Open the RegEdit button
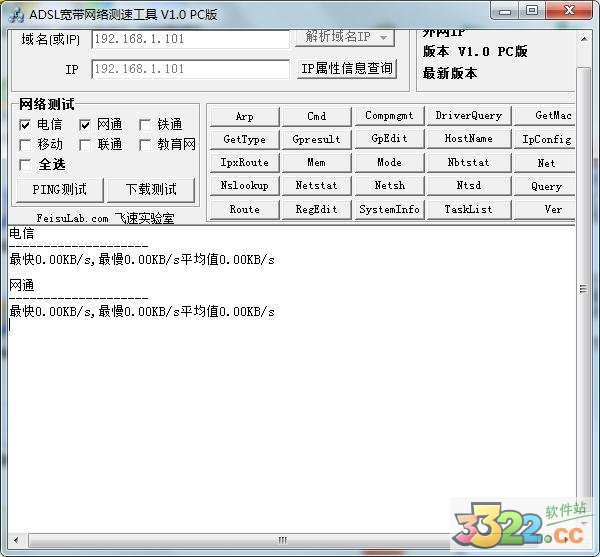 (316, 210)
